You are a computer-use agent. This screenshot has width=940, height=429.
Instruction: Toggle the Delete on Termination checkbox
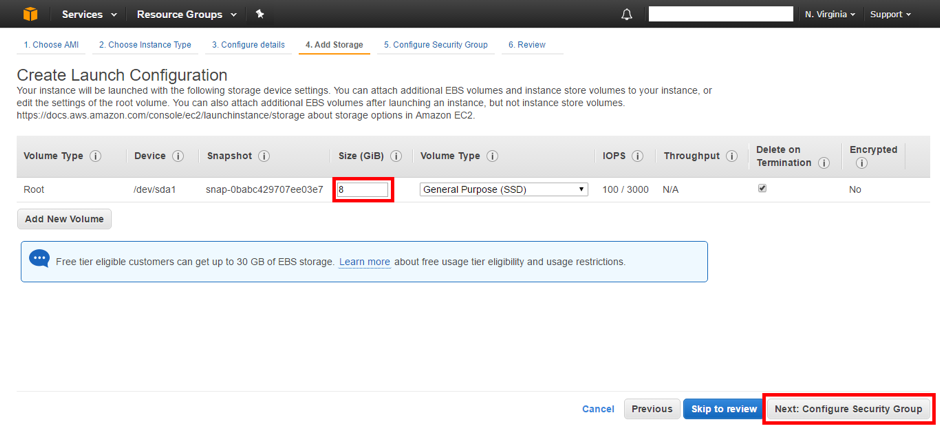point(762,188)
